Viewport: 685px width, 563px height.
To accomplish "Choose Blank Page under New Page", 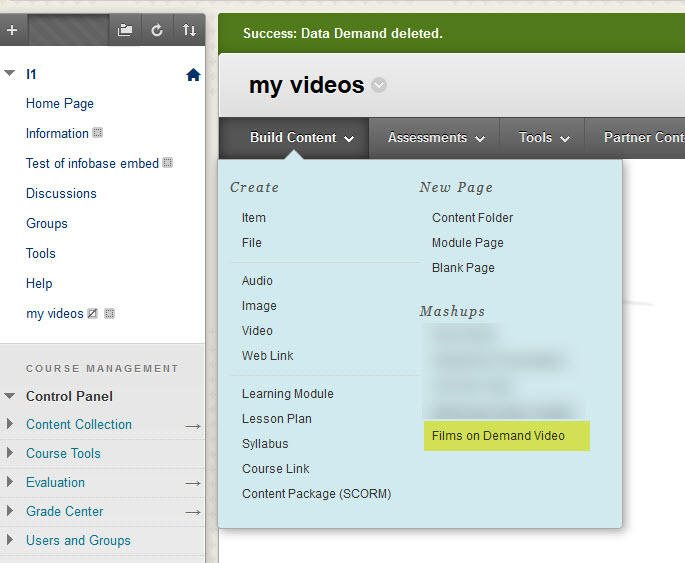I will (464, 267).
